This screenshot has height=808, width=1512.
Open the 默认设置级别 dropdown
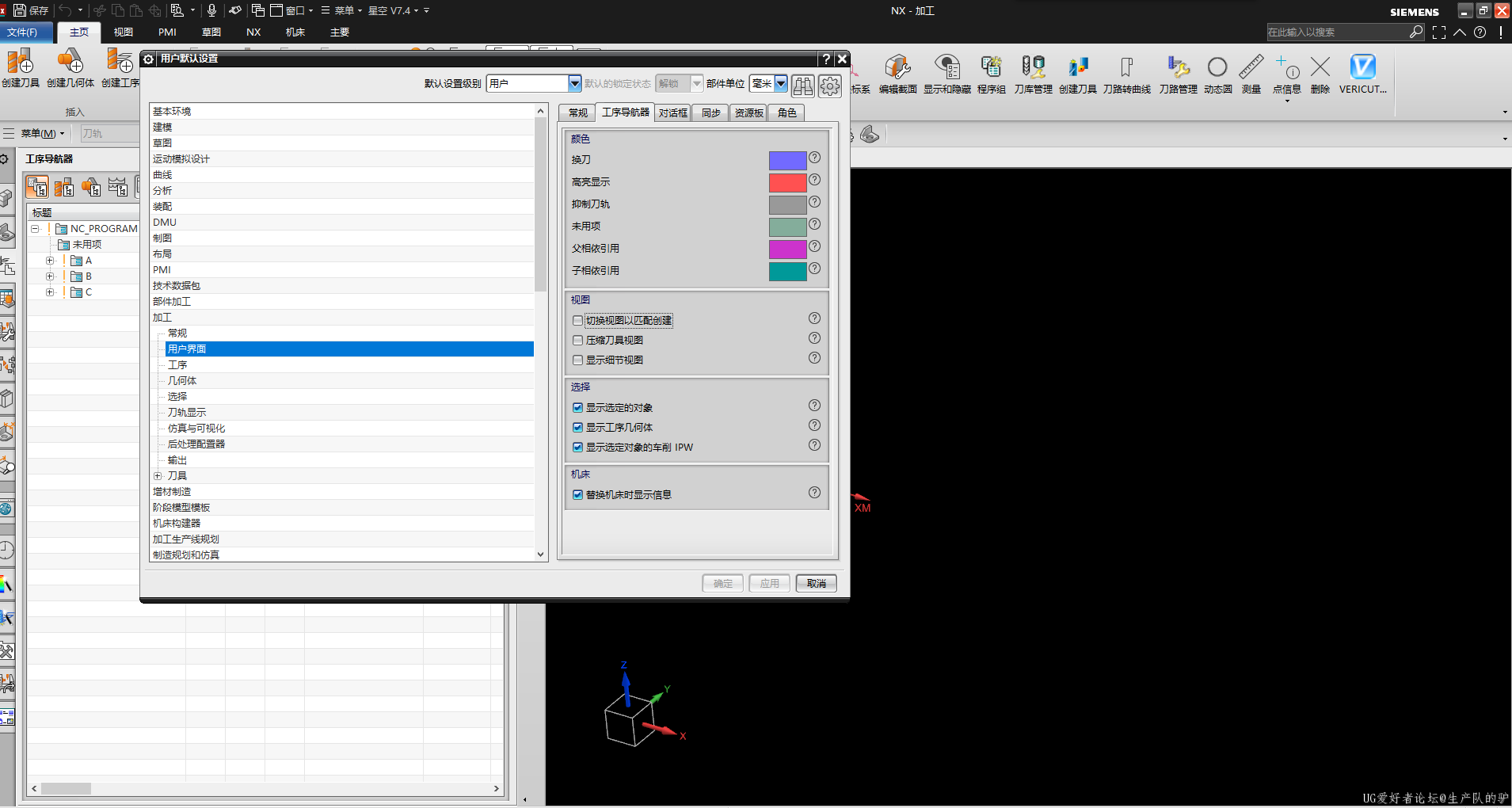coord(575,83)
